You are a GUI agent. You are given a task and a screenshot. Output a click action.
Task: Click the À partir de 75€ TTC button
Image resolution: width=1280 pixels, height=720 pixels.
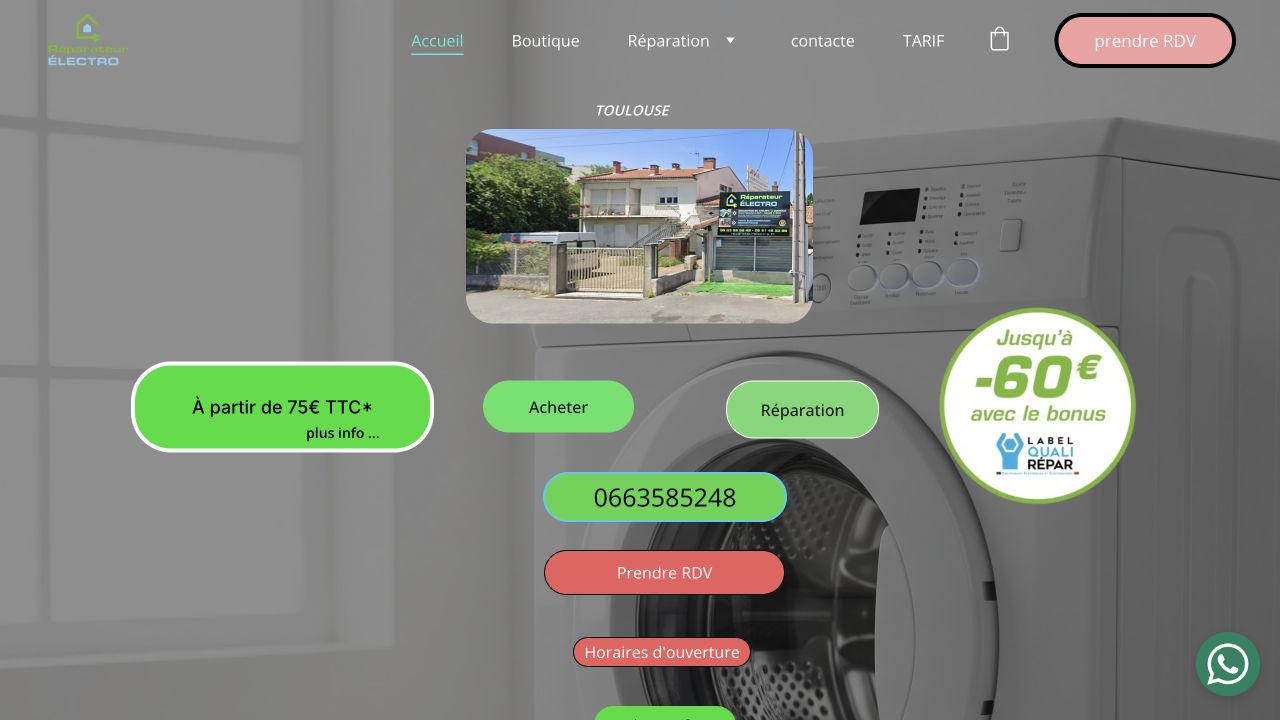coord(282,407)
